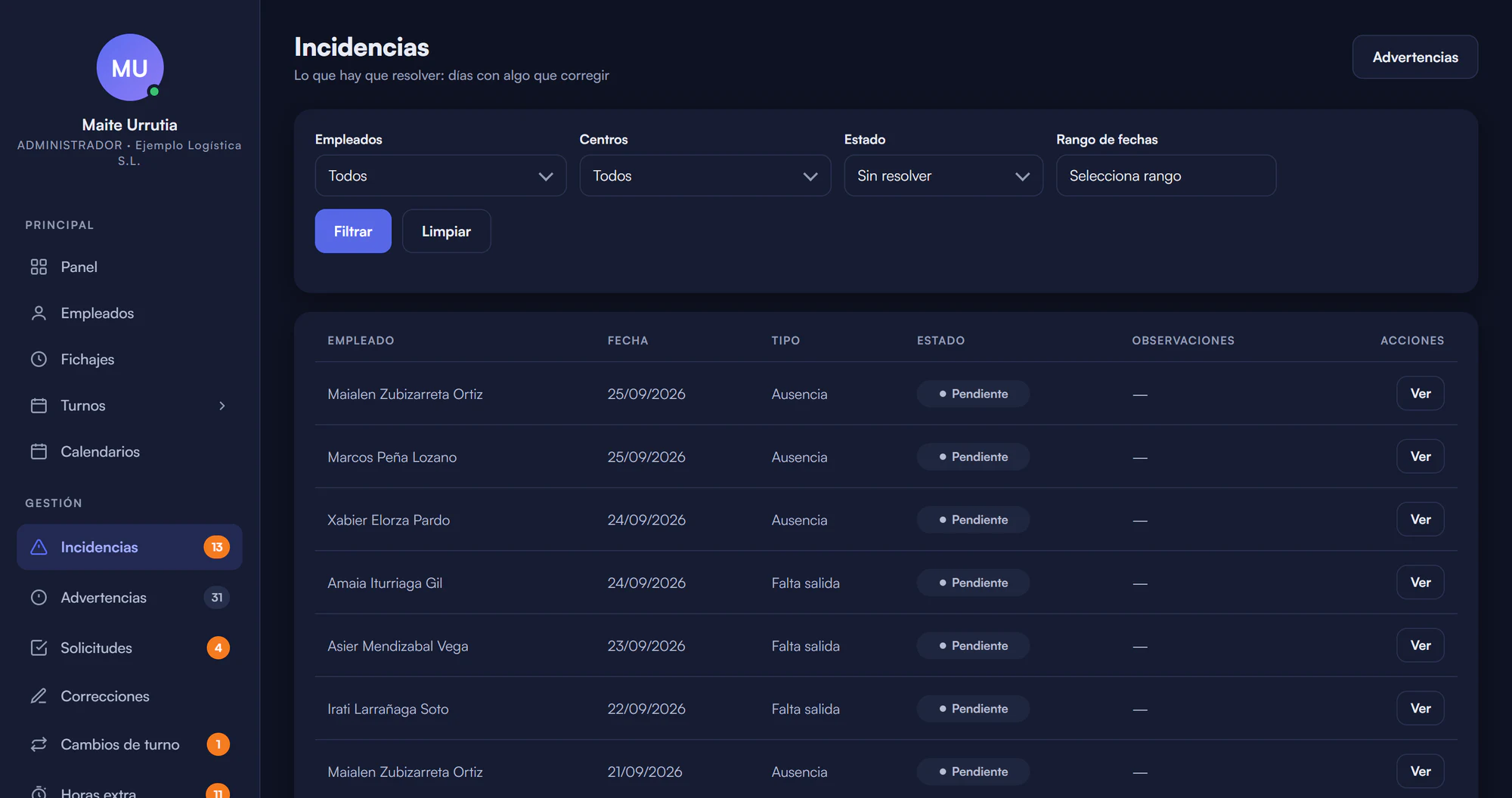Viewport: 1512px width, 798px height.
Task: Select the Fichajes clock icon
Action: click(39, 359)
